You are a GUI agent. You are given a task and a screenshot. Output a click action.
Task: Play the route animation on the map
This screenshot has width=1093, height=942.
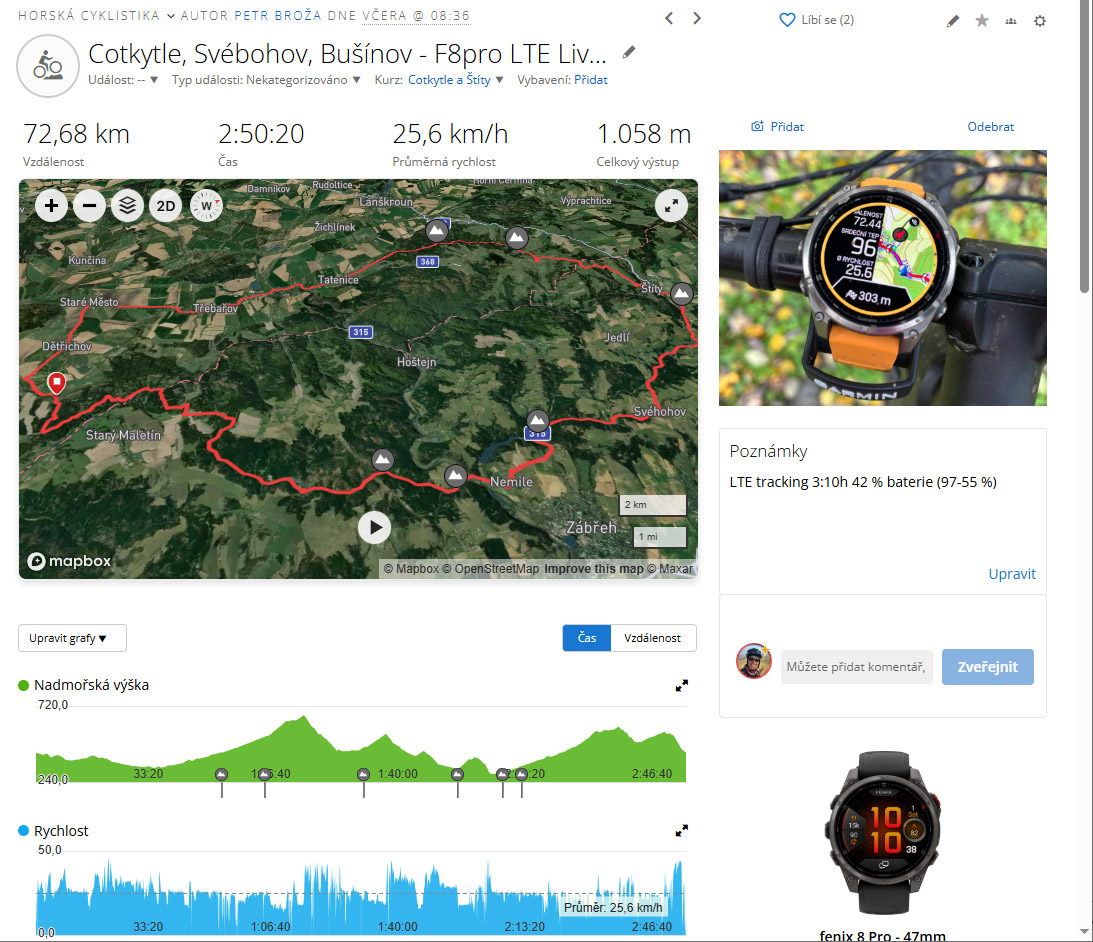click(374, 528)
